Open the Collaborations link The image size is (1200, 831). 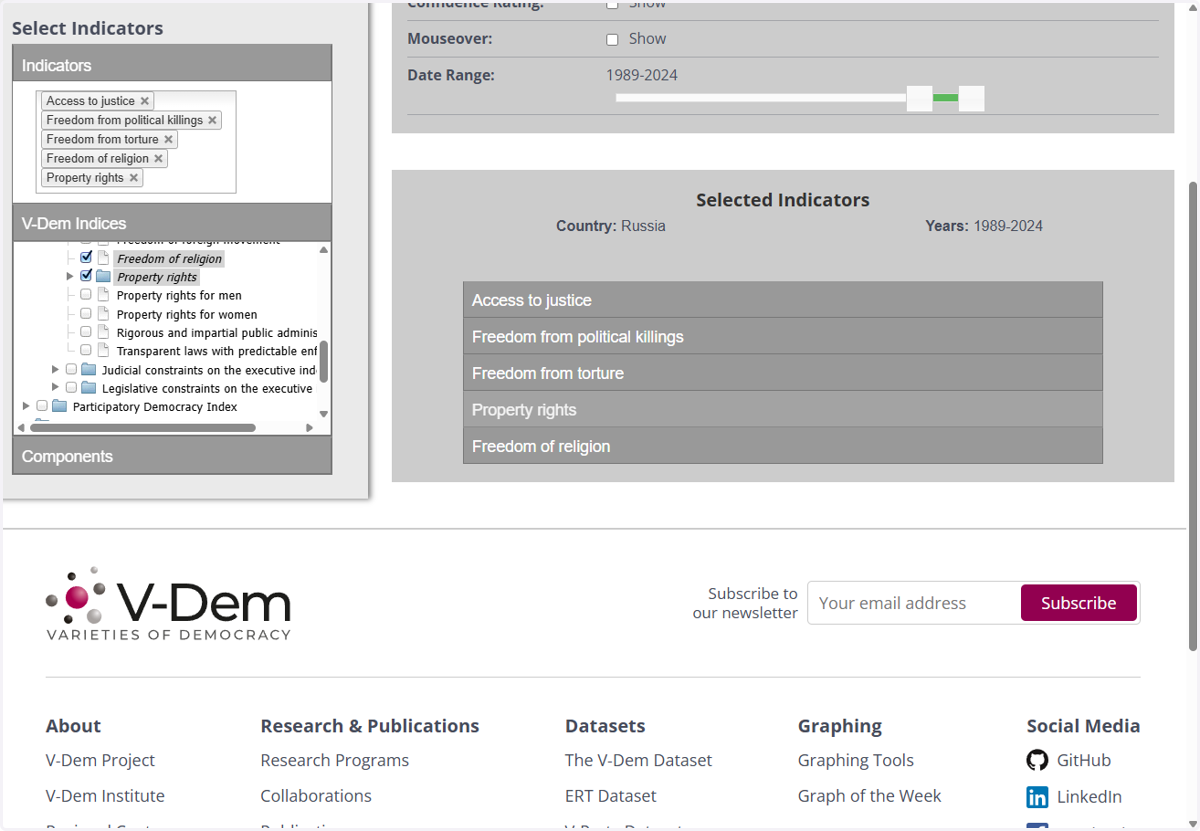(316, 796)
